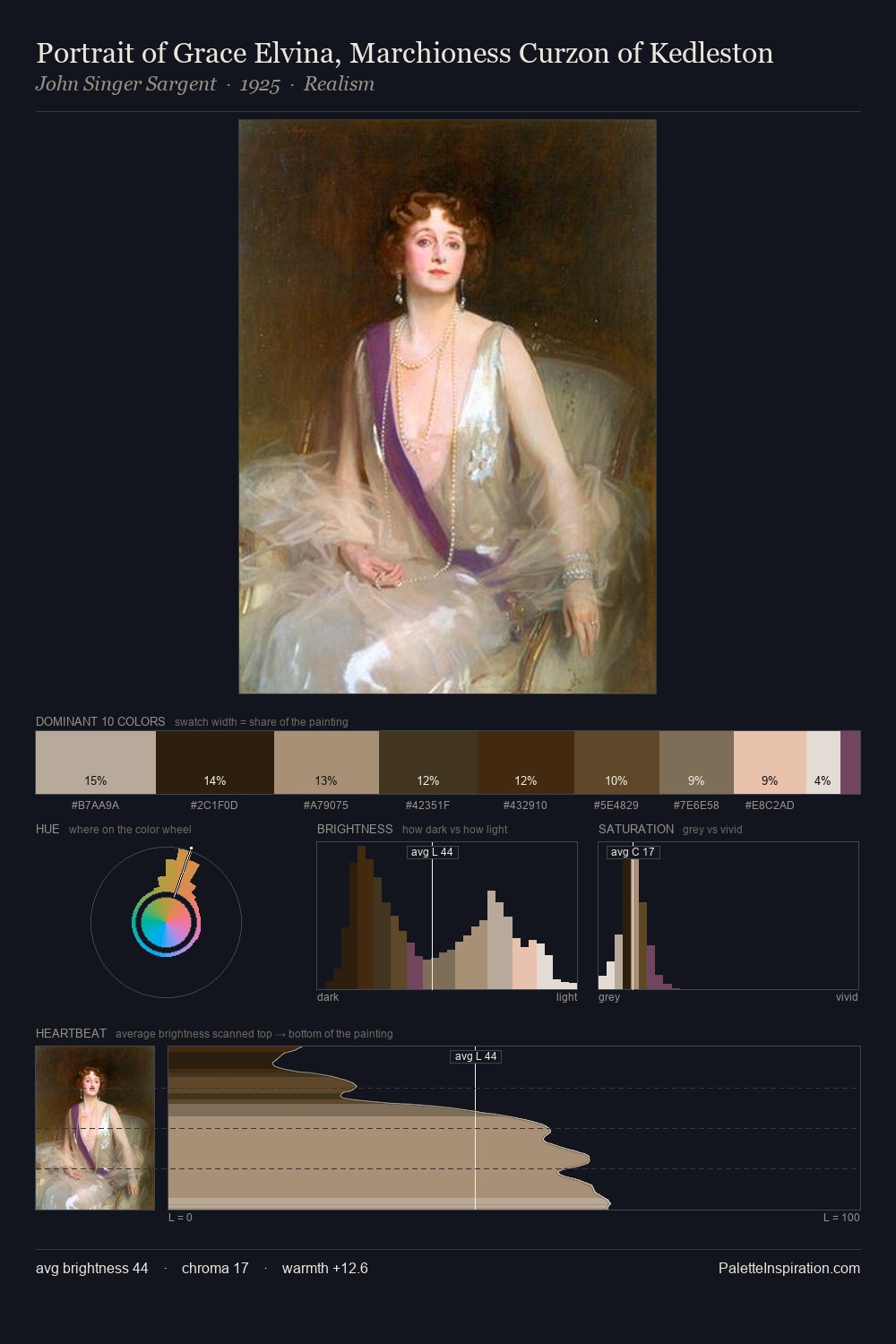Click the 'SATURATION' section heading

tap(636, 829)
